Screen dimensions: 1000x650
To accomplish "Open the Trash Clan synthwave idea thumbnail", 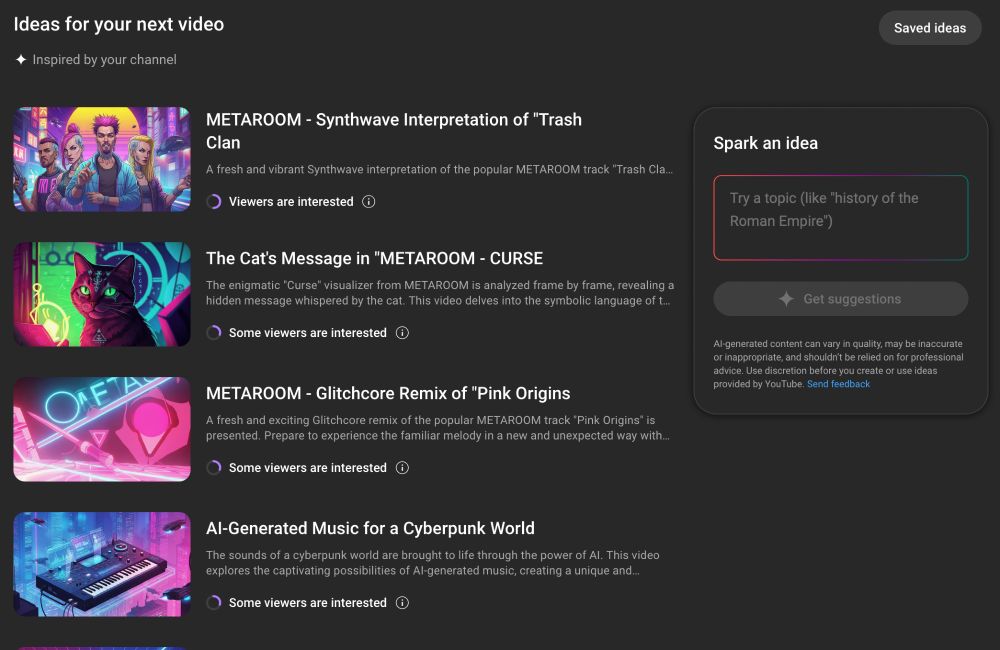I will point(102,159).
